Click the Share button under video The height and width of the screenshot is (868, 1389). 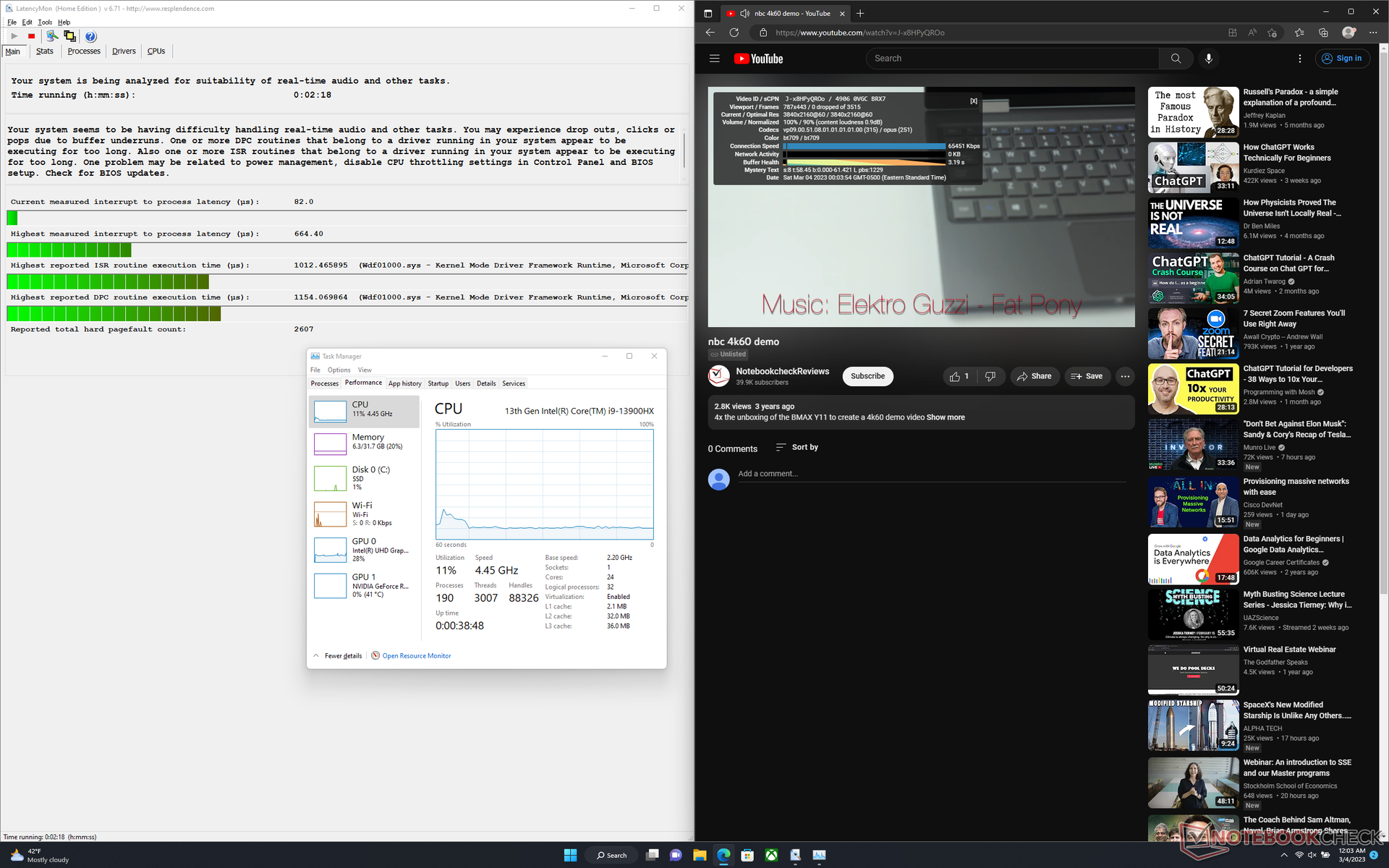click(1035, 376)
